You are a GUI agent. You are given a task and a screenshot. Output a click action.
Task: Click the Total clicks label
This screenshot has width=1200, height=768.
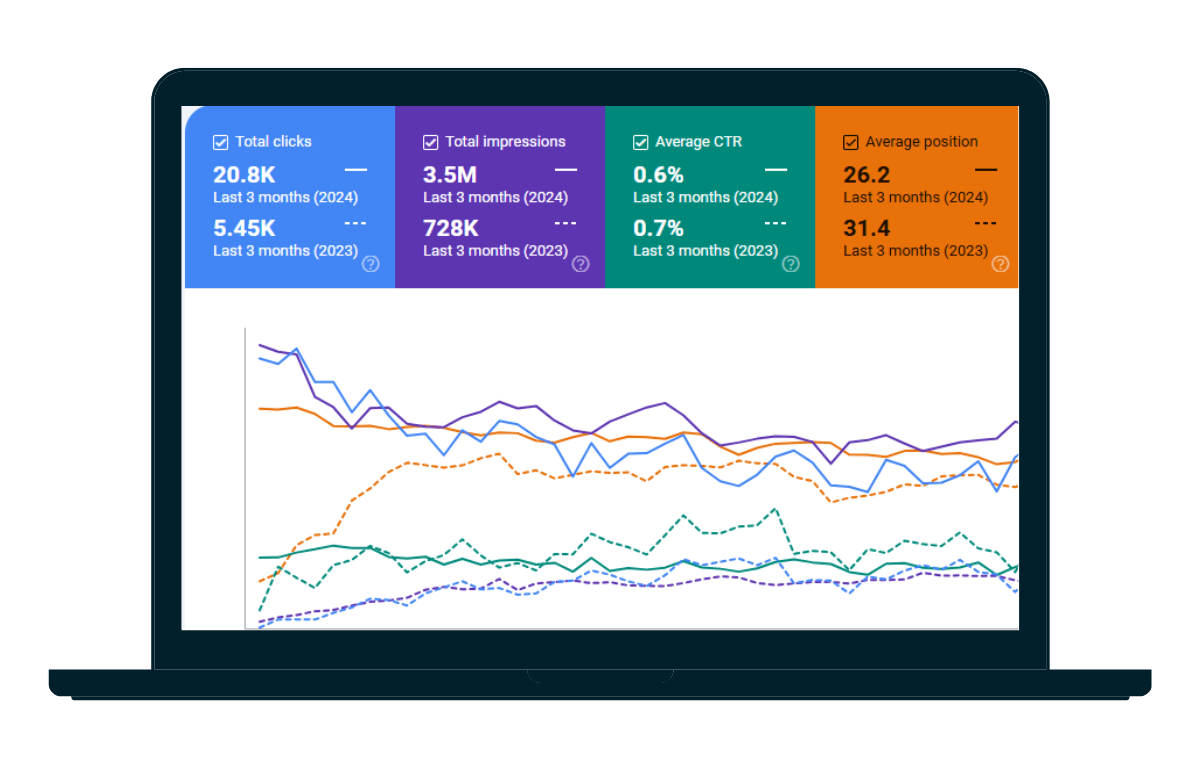274,142
